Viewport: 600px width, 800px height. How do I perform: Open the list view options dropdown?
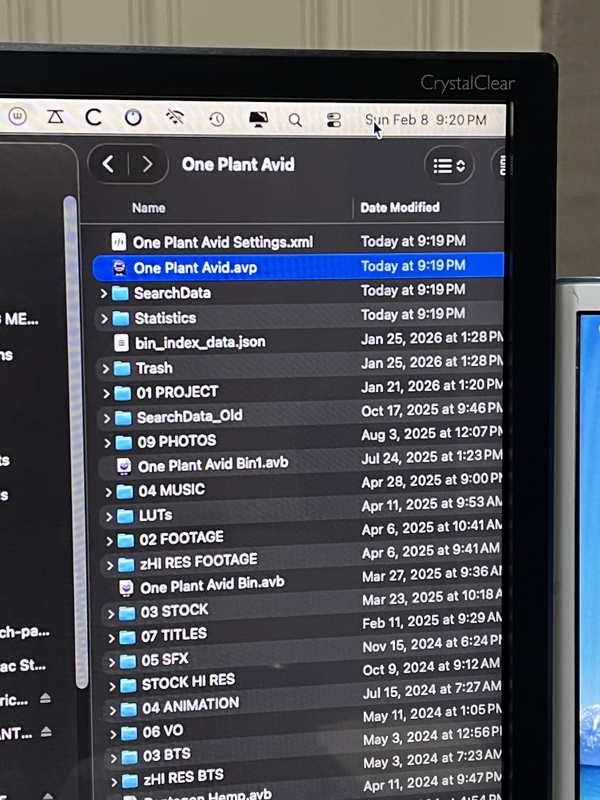click(x=449, y=166)
